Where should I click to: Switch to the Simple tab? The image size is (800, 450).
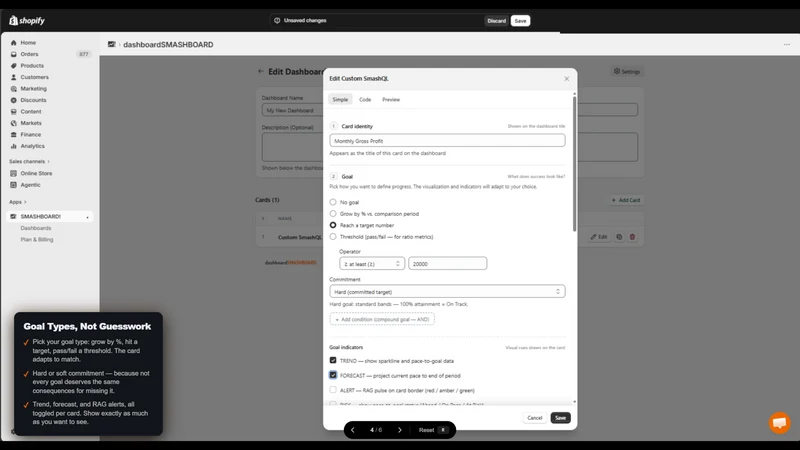click(340, 99)
